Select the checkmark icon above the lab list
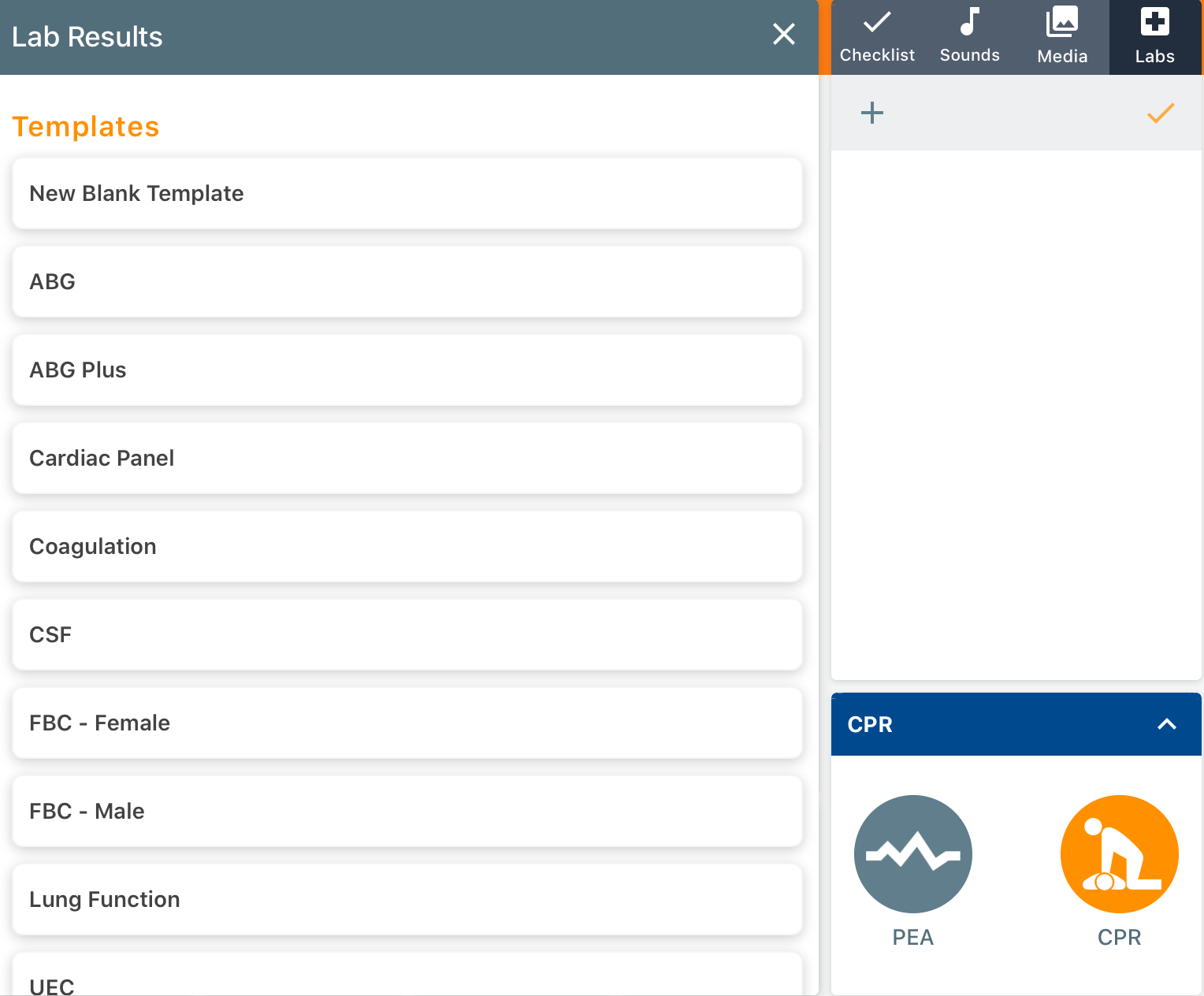Image resolution: width=1204 pixels, height=996 pixels. [1159, 114]
